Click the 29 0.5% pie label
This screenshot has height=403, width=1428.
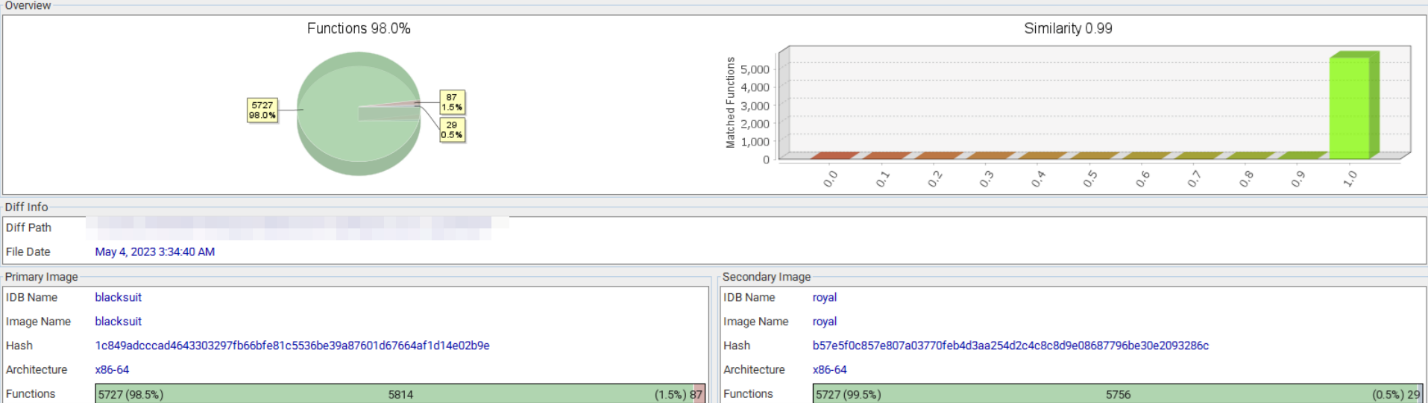(x=452, y=129)
